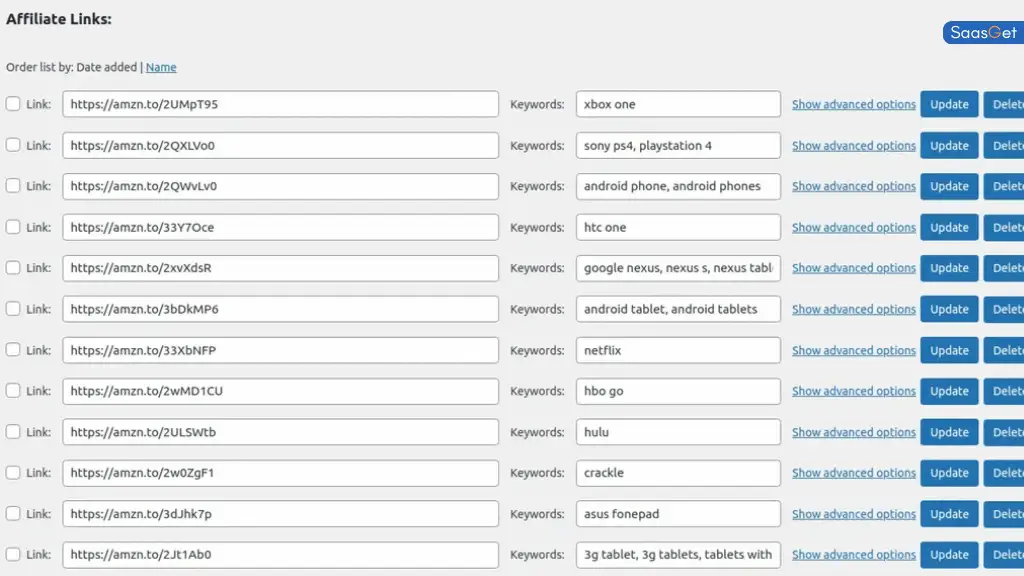Click Update on the 3g tablet row
This screenshot has width=1024, height=576.
[949, 554]
